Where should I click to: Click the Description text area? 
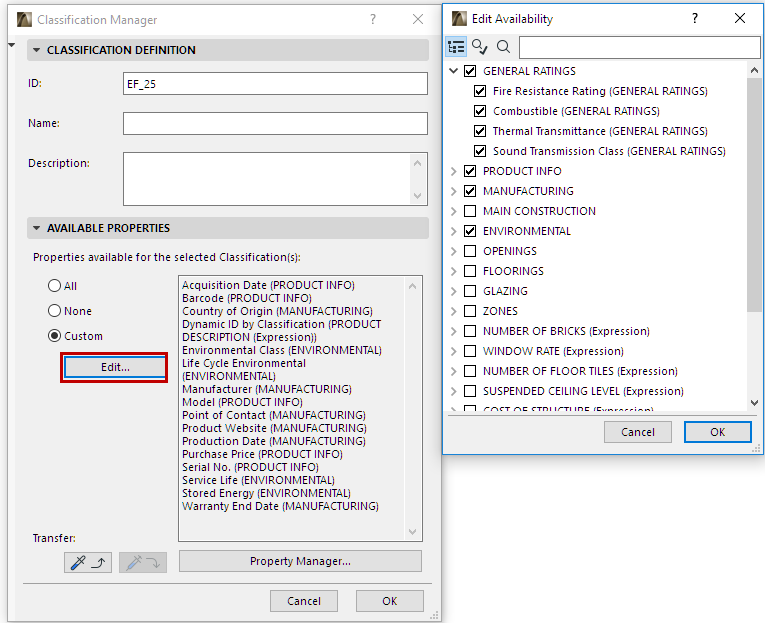click(275, 179)
